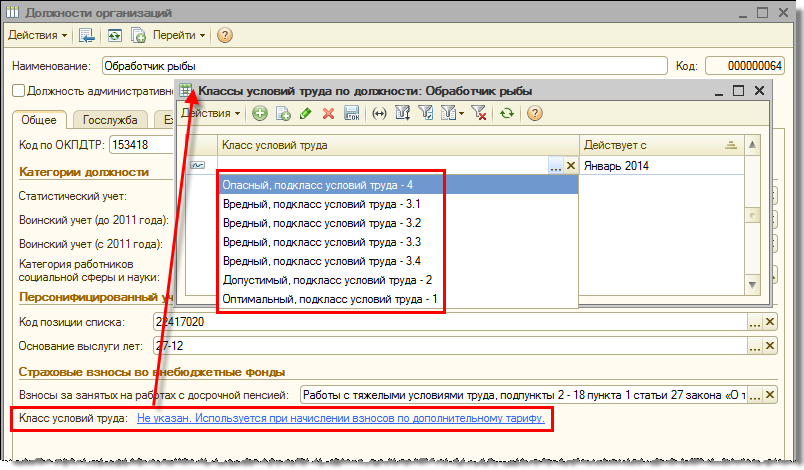Select Опасный, подкласс условий труда - 4
Screen dimensions: 804x470
point(398,185)
